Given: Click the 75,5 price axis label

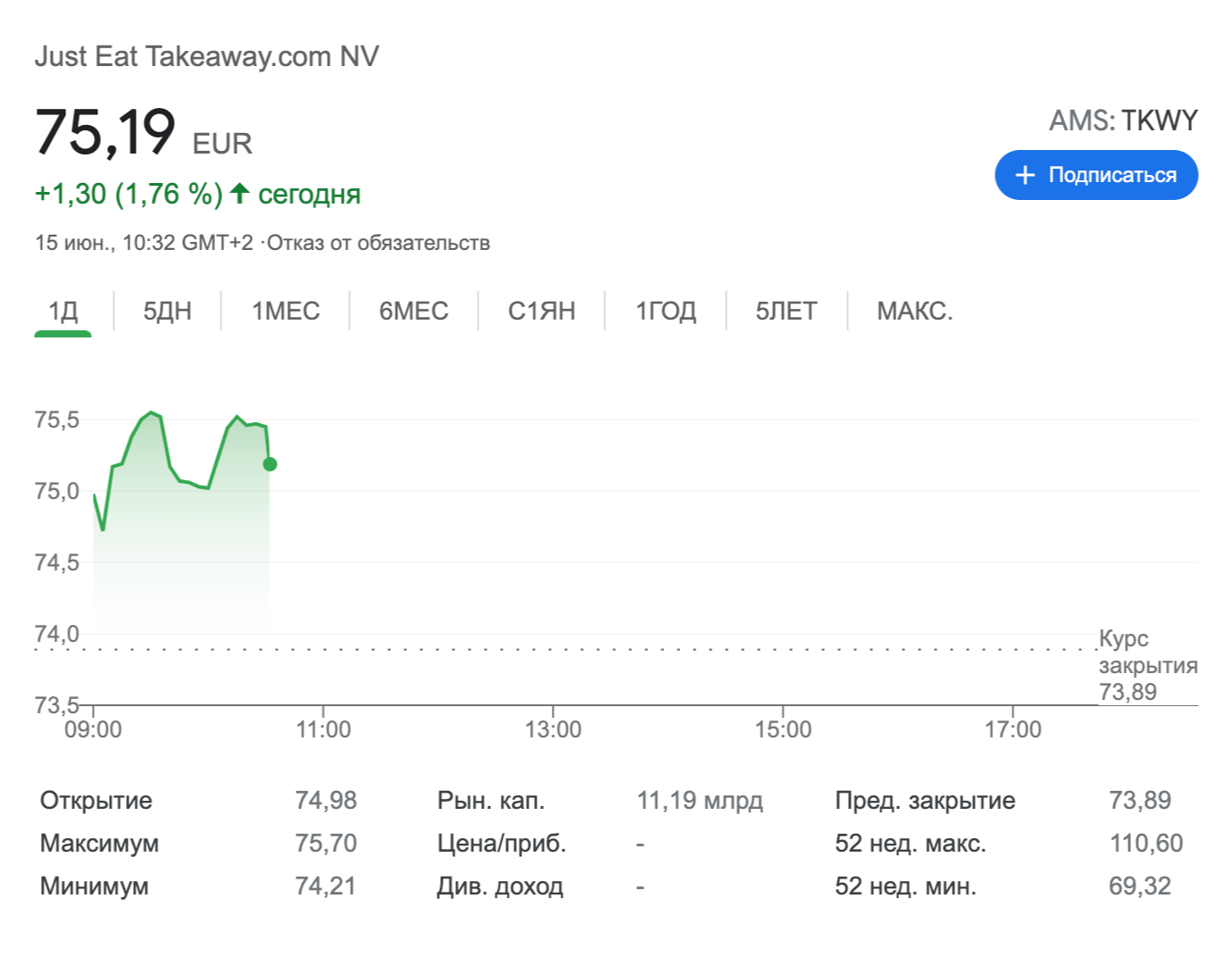Looking at the screenshot, I should click(x=57, y=420).
